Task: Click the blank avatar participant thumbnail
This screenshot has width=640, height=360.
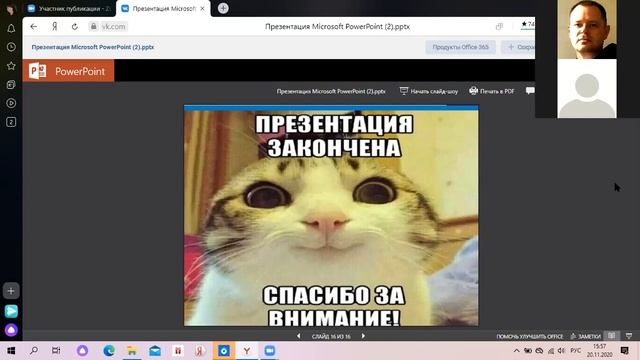Action: coord(587,89)
